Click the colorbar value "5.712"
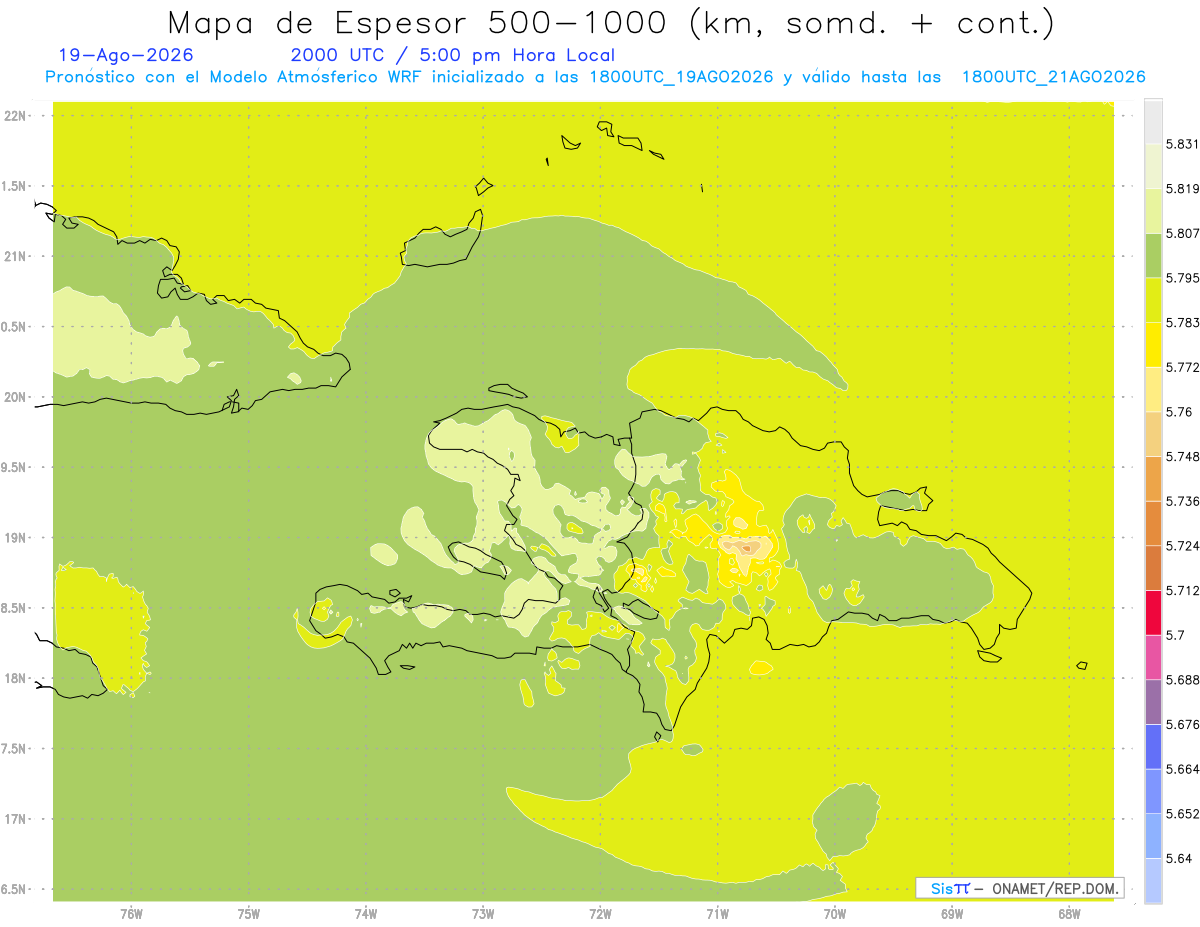Viewport: 1200px width, 927px height. (1182, 590)
